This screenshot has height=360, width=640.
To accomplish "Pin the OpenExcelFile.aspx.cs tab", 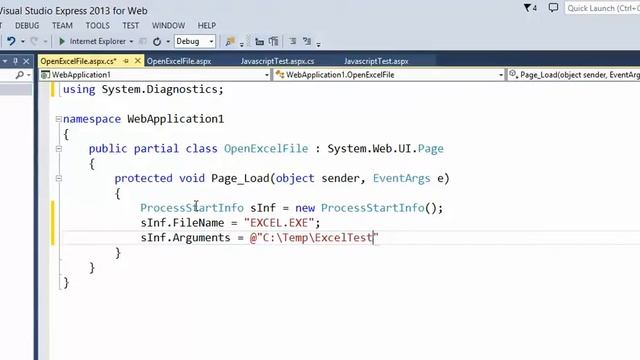I will point(126,61).
